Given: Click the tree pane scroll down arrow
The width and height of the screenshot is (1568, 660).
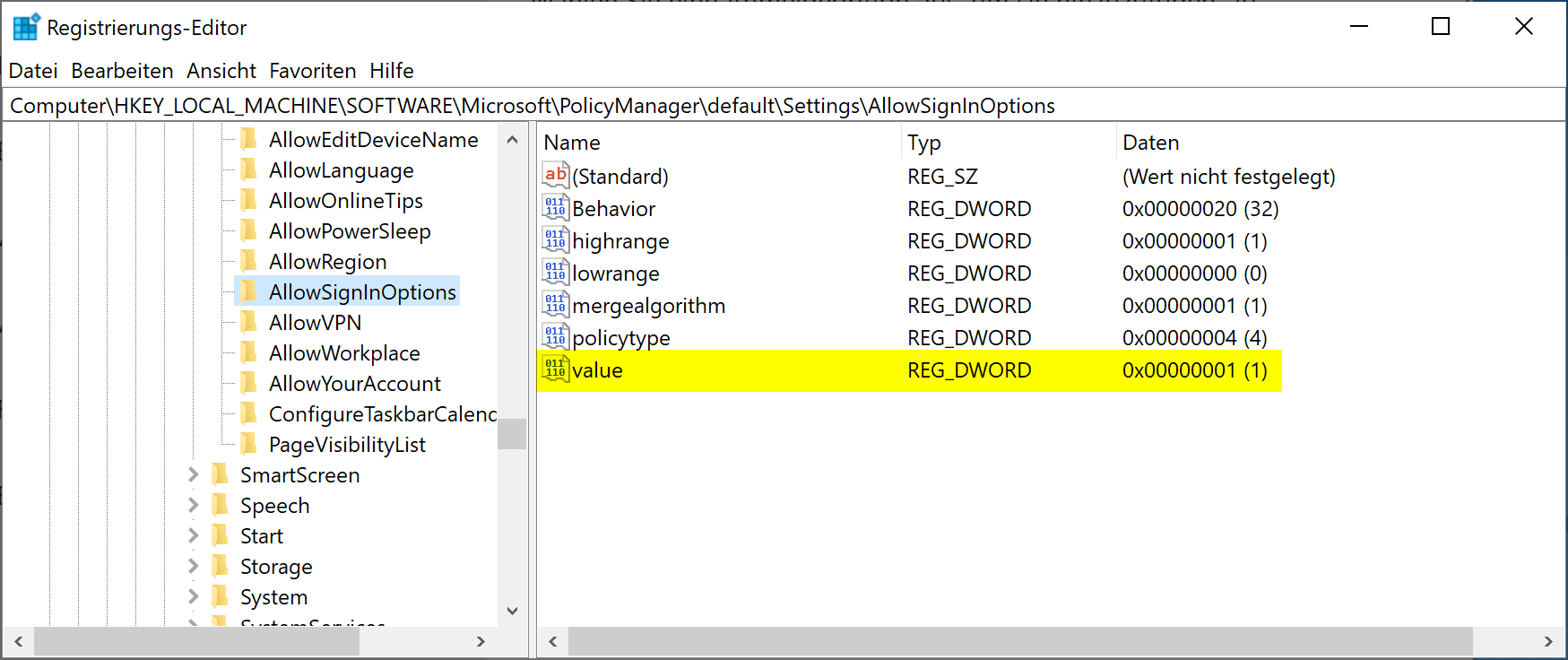Looking at the screenshot, I should (x=512, y=611).
